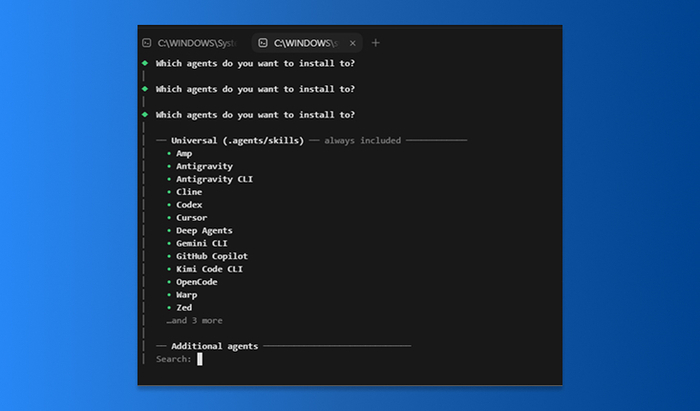Click the Cursor agent entry

coord(192,218)
